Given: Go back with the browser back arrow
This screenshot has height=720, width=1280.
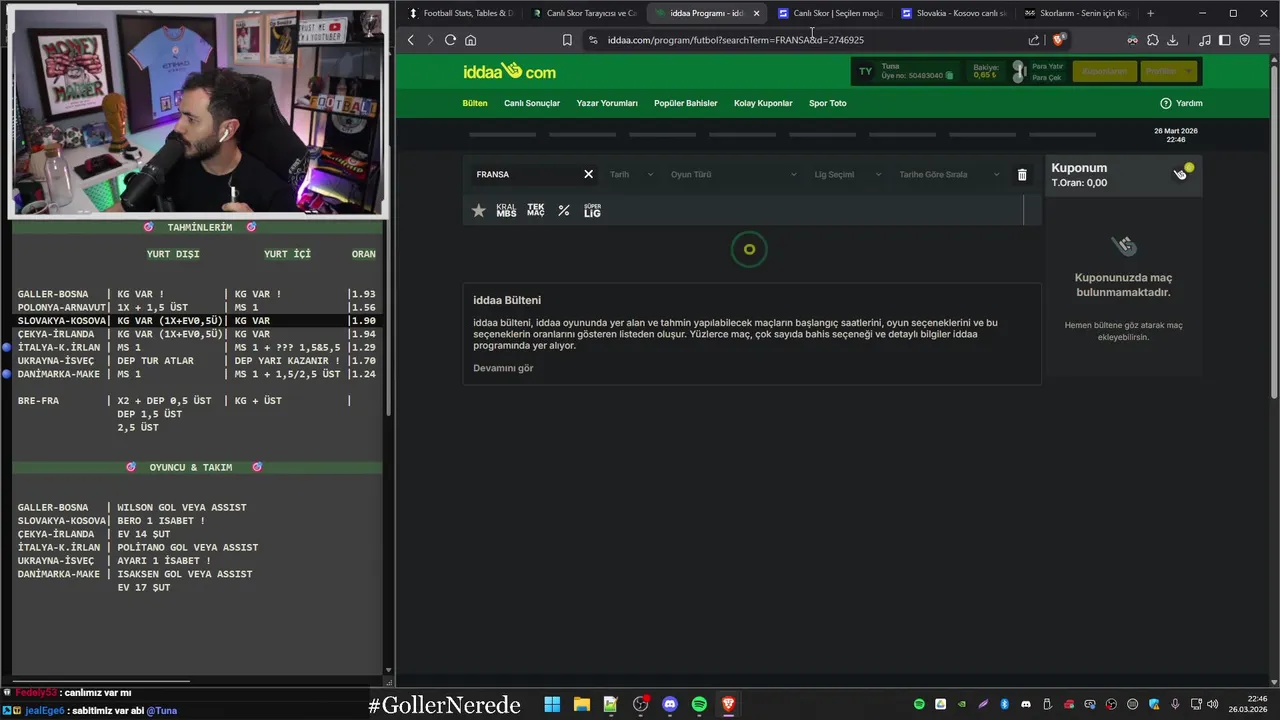Looking at the screenshot, I should click(x=411, y=40).
